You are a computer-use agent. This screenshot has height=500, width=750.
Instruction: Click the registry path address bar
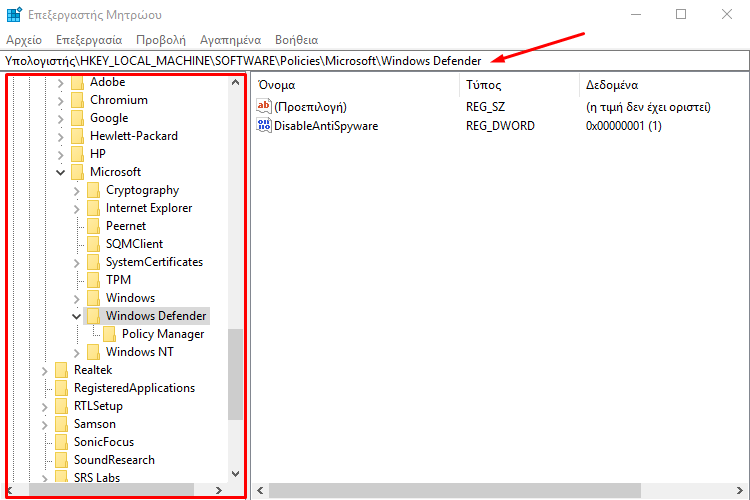point(375,61)
